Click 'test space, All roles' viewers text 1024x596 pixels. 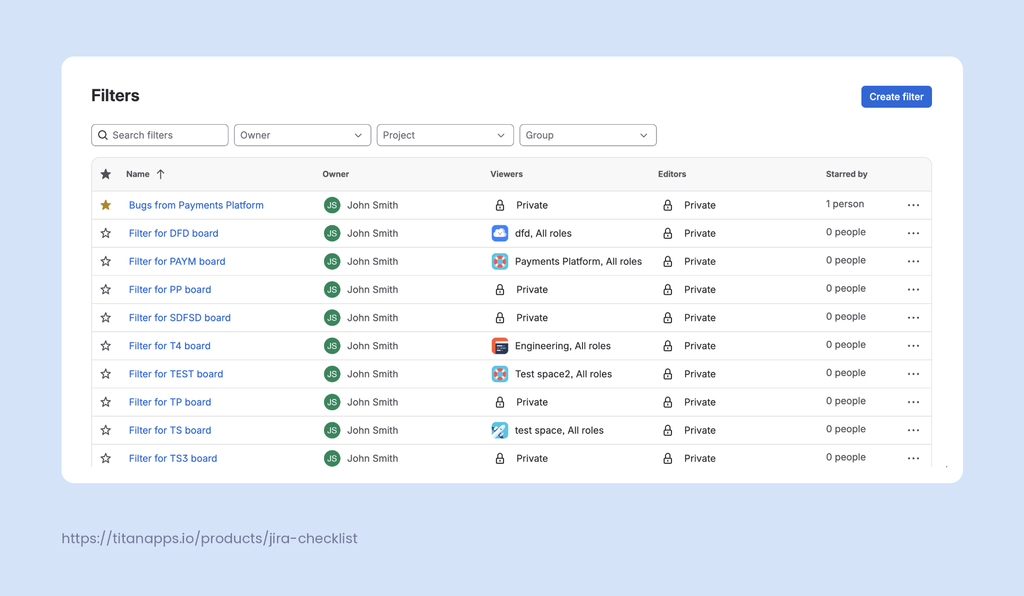tap(559, 430)
